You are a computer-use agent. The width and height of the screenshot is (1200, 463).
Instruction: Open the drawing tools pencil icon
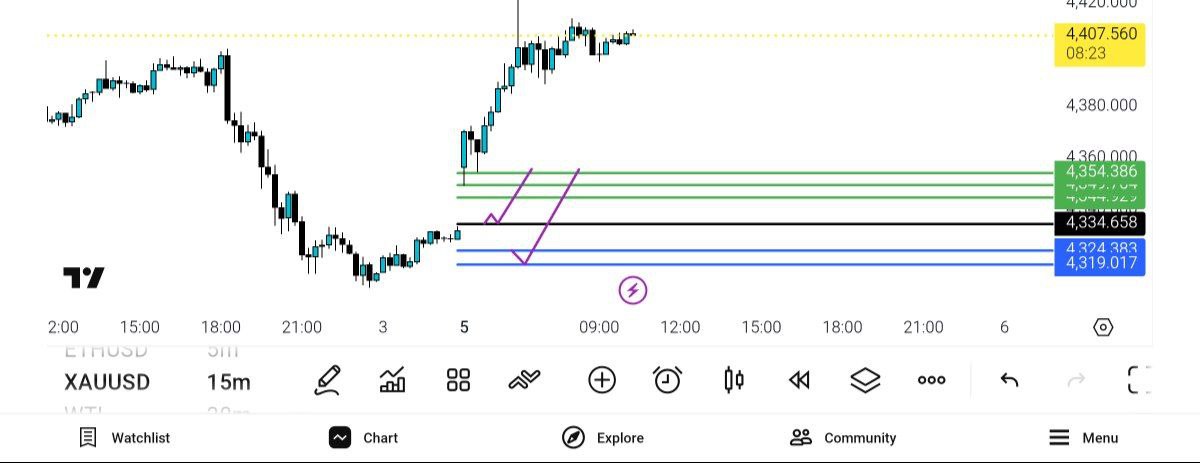[x=327, y=380]
